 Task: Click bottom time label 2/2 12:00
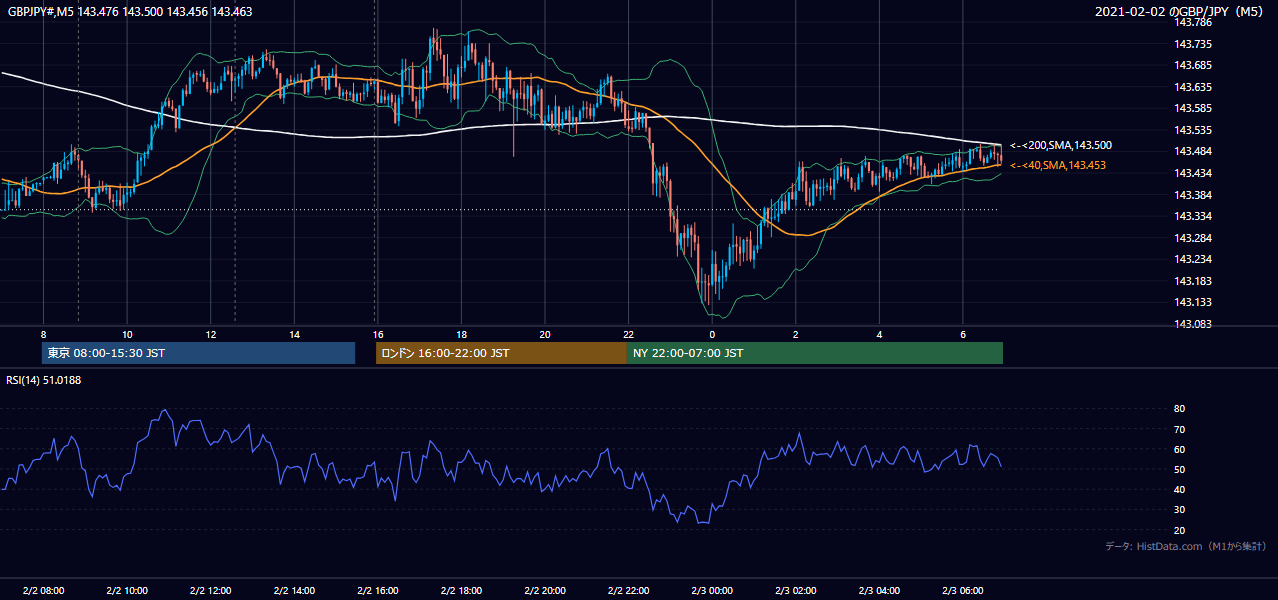[210, 591]
